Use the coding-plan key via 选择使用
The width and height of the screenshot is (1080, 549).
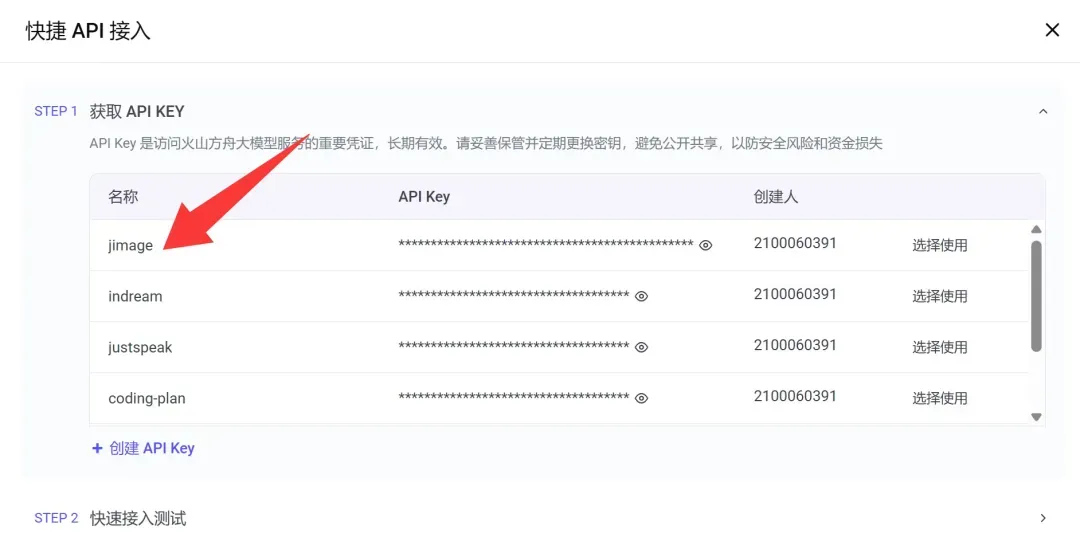pos(939,398)
